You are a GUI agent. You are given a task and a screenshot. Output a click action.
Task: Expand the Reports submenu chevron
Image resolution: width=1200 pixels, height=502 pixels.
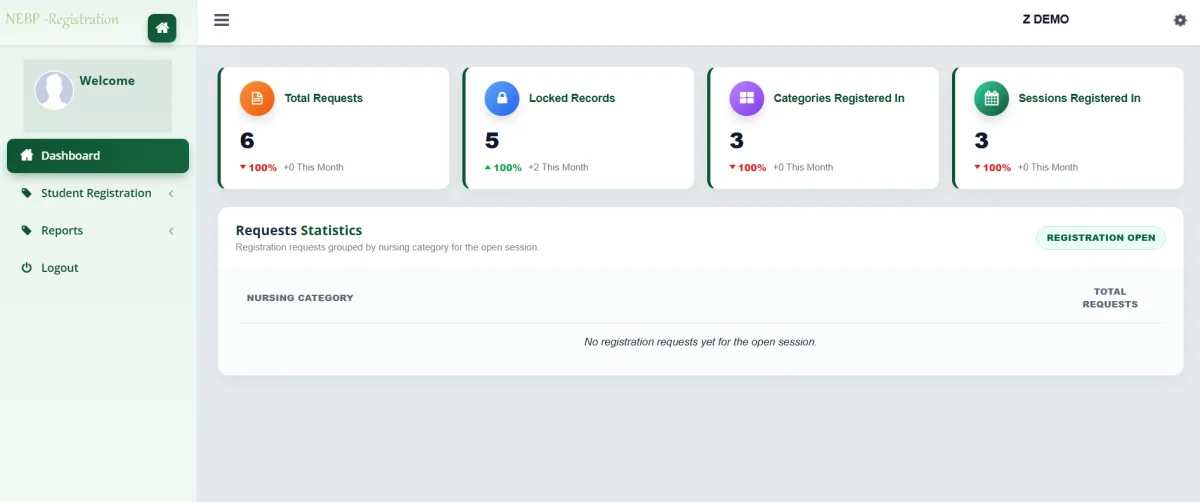171,231
